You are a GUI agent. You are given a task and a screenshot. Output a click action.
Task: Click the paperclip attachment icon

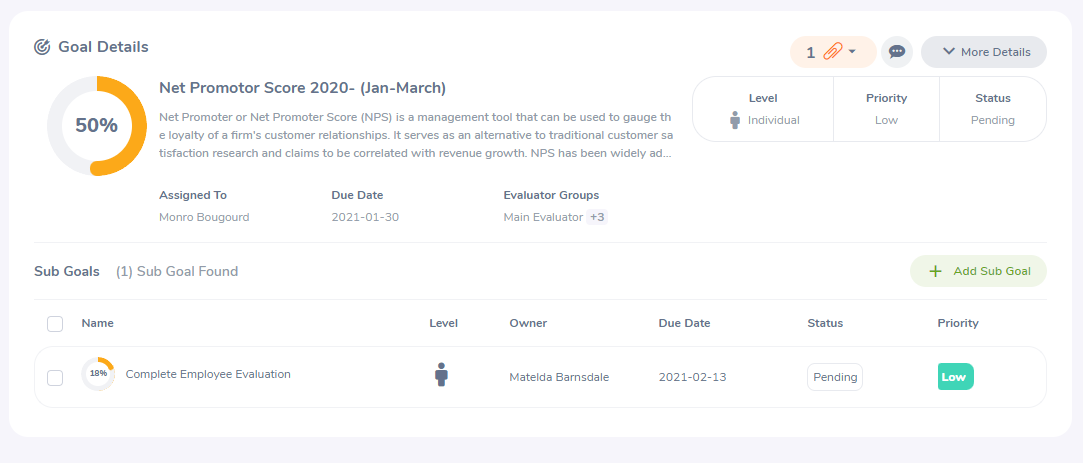tap(832, 52)
